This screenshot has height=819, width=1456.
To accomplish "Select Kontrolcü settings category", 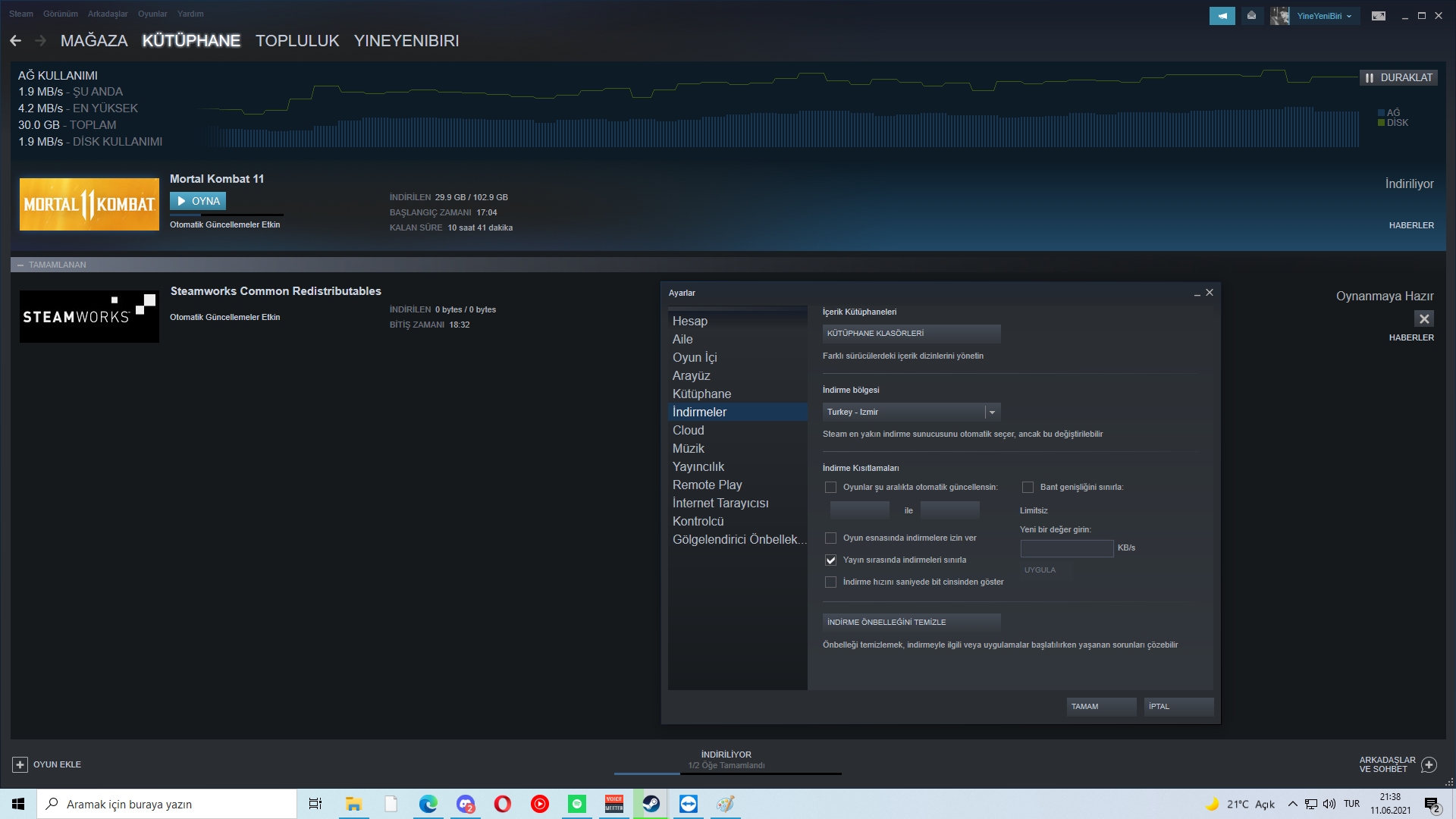I will 738,521.
